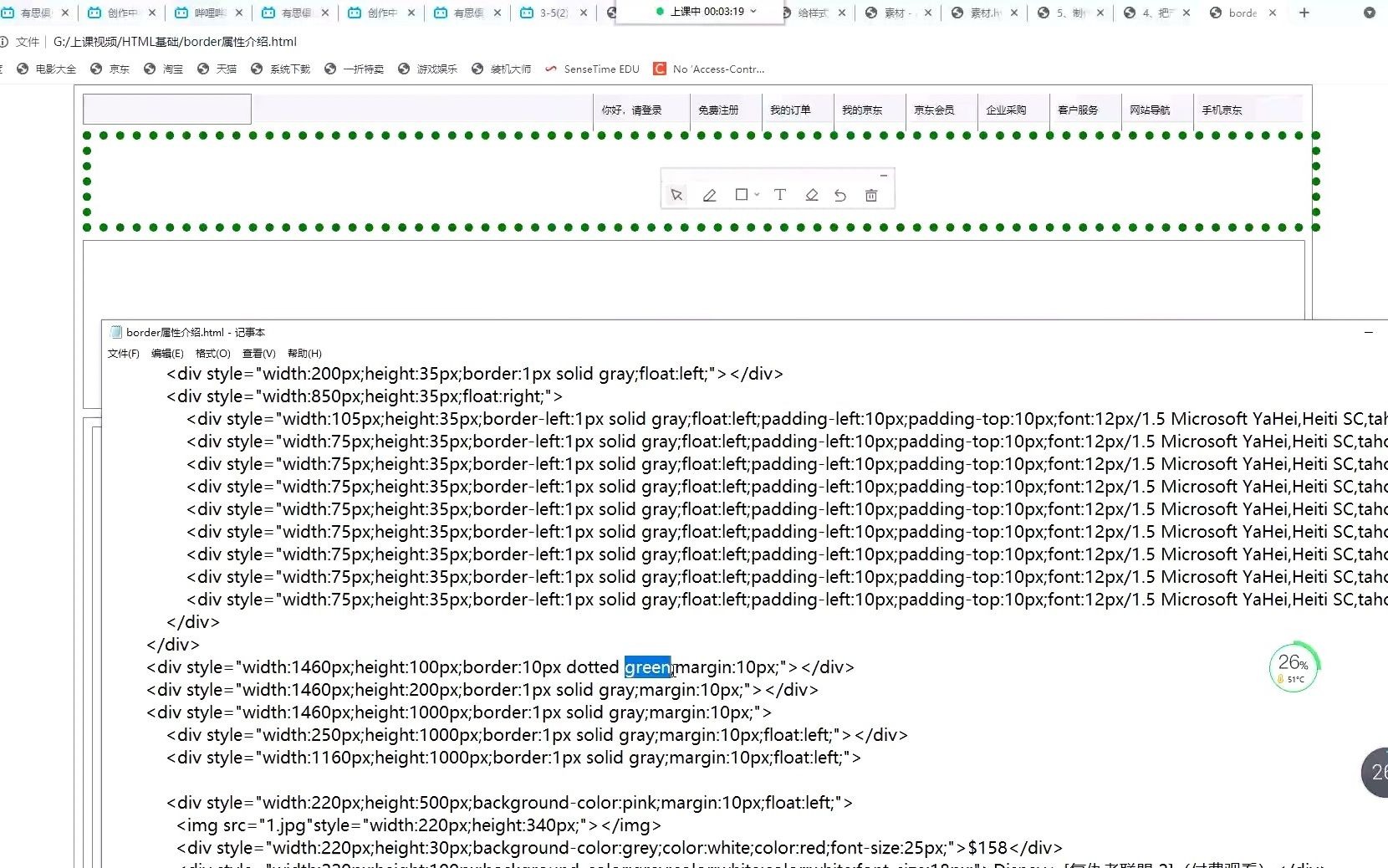Pick the rectangle shape tool
1388x868 pixels.
(741, 194)
